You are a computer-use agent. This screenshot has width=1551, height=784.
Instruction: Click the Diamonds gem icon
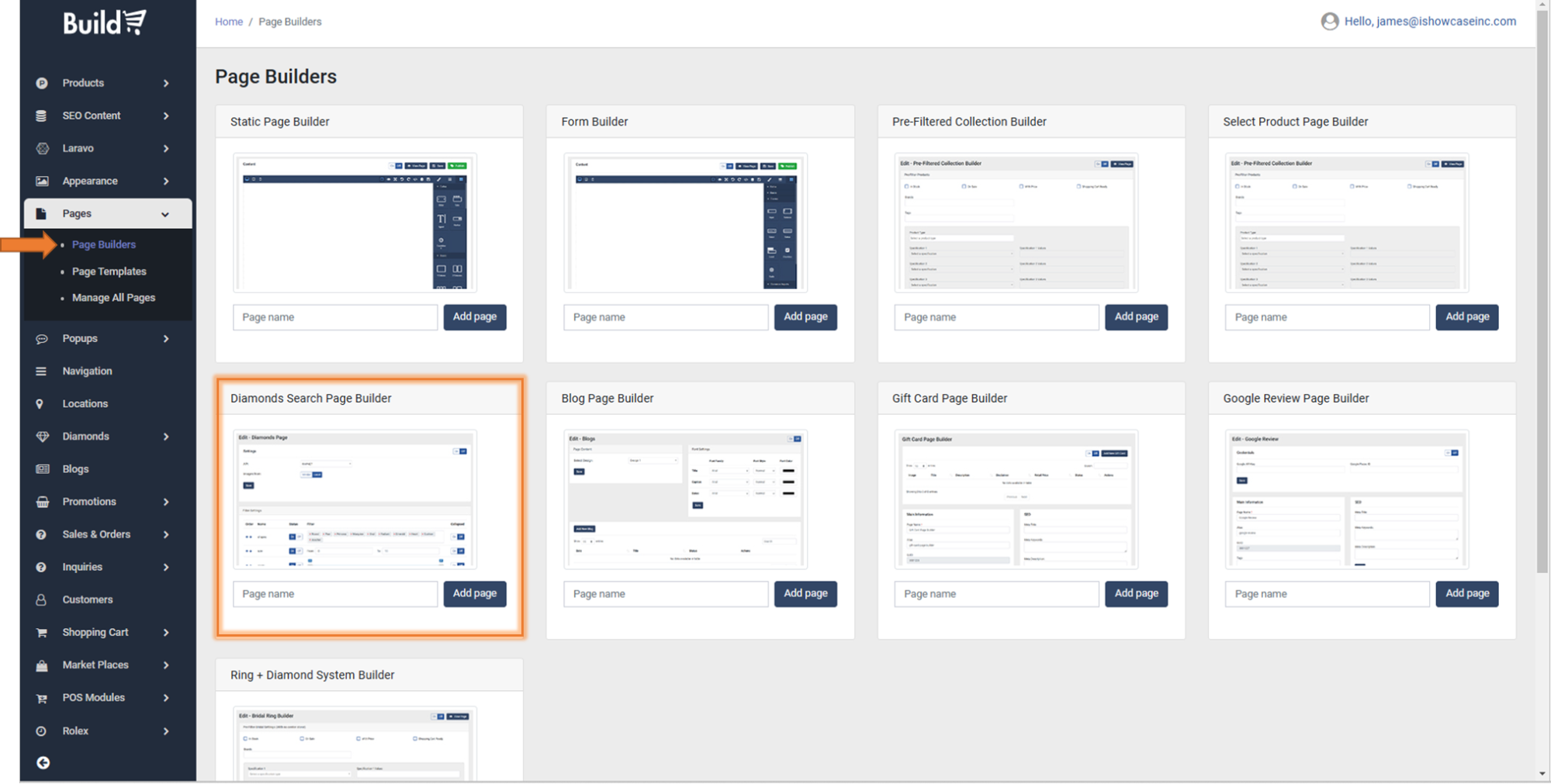coord(41,436)
